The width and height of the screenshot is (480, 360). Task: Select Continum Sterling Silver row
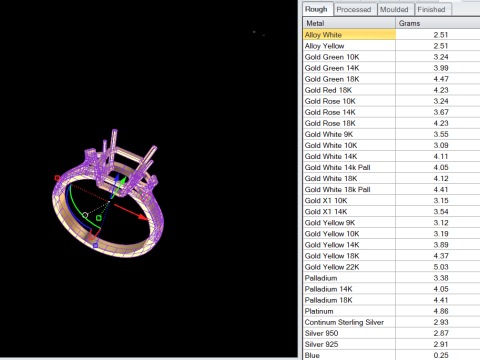coord(391,322)
